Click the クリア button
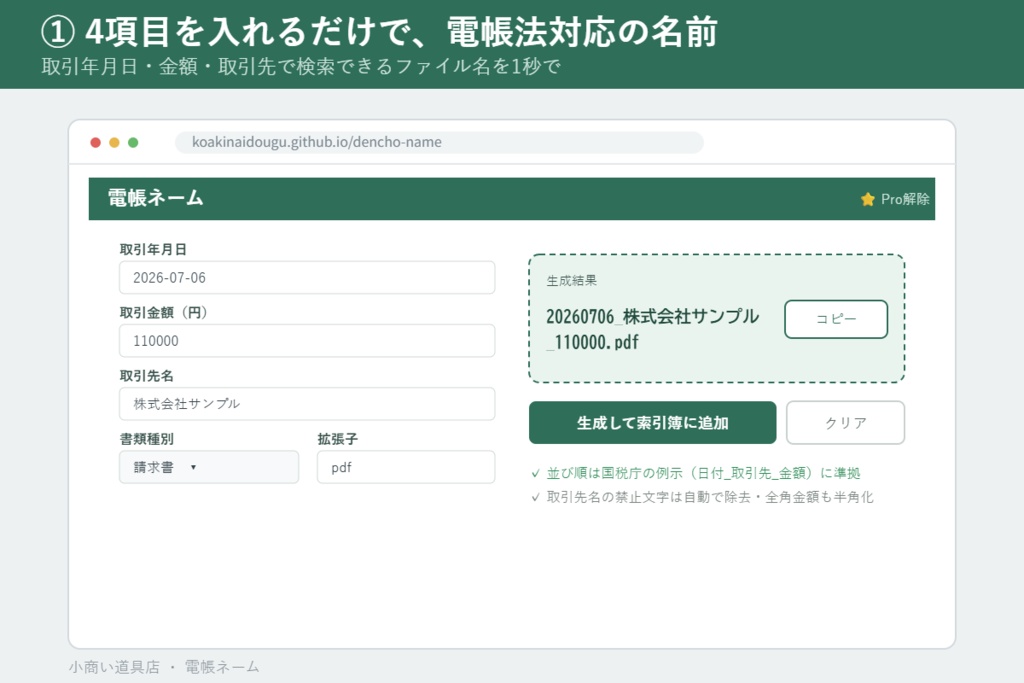Image resolution: width=1024 pixels, height=683 pixels. coord(846,422)
